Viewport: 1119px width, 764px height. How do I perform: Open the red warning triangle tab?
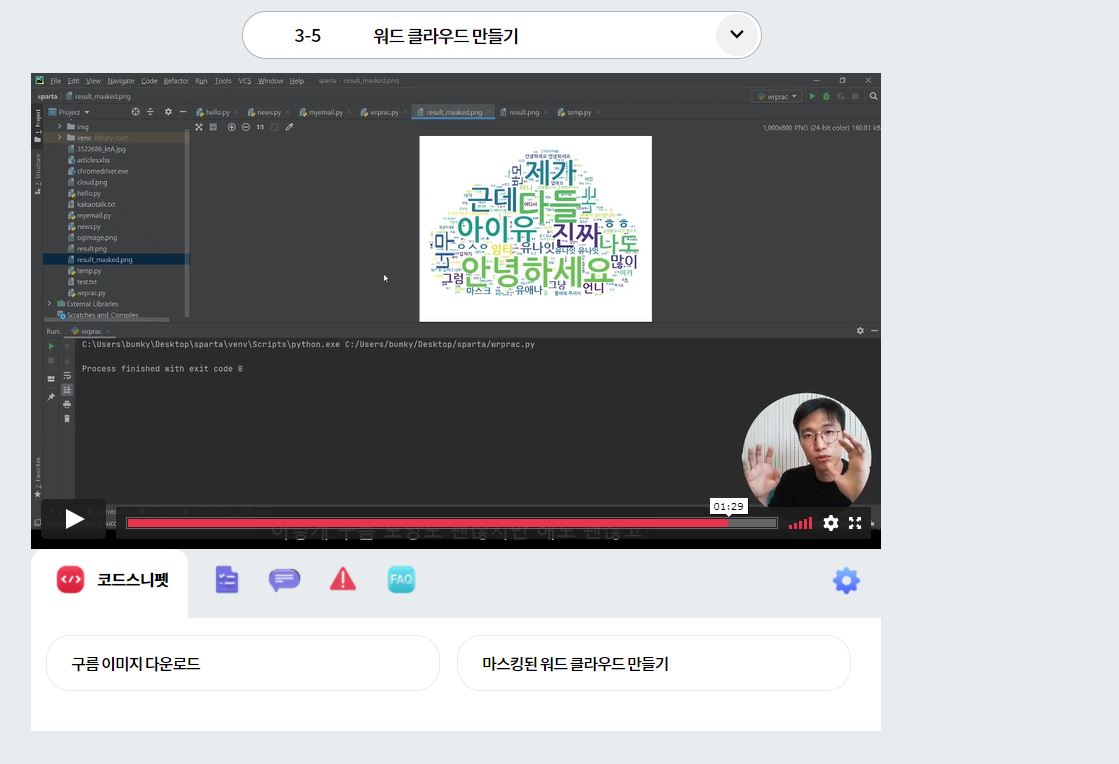pyautogui.click(x=343, y=579)
